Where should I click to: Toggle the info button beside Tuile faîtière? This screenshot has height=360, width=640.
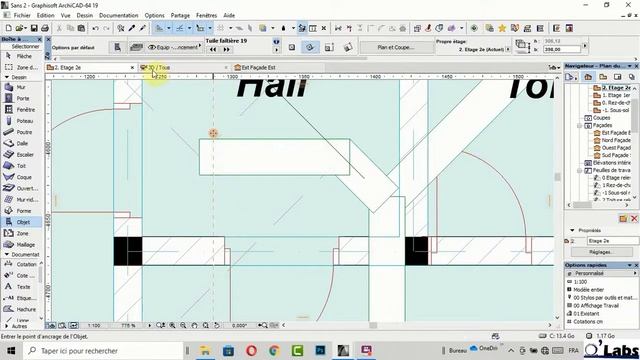276,42
